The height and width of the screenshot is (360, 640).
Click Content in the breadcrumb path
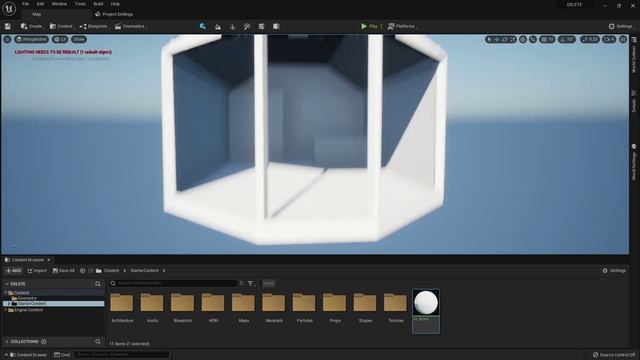111,271
